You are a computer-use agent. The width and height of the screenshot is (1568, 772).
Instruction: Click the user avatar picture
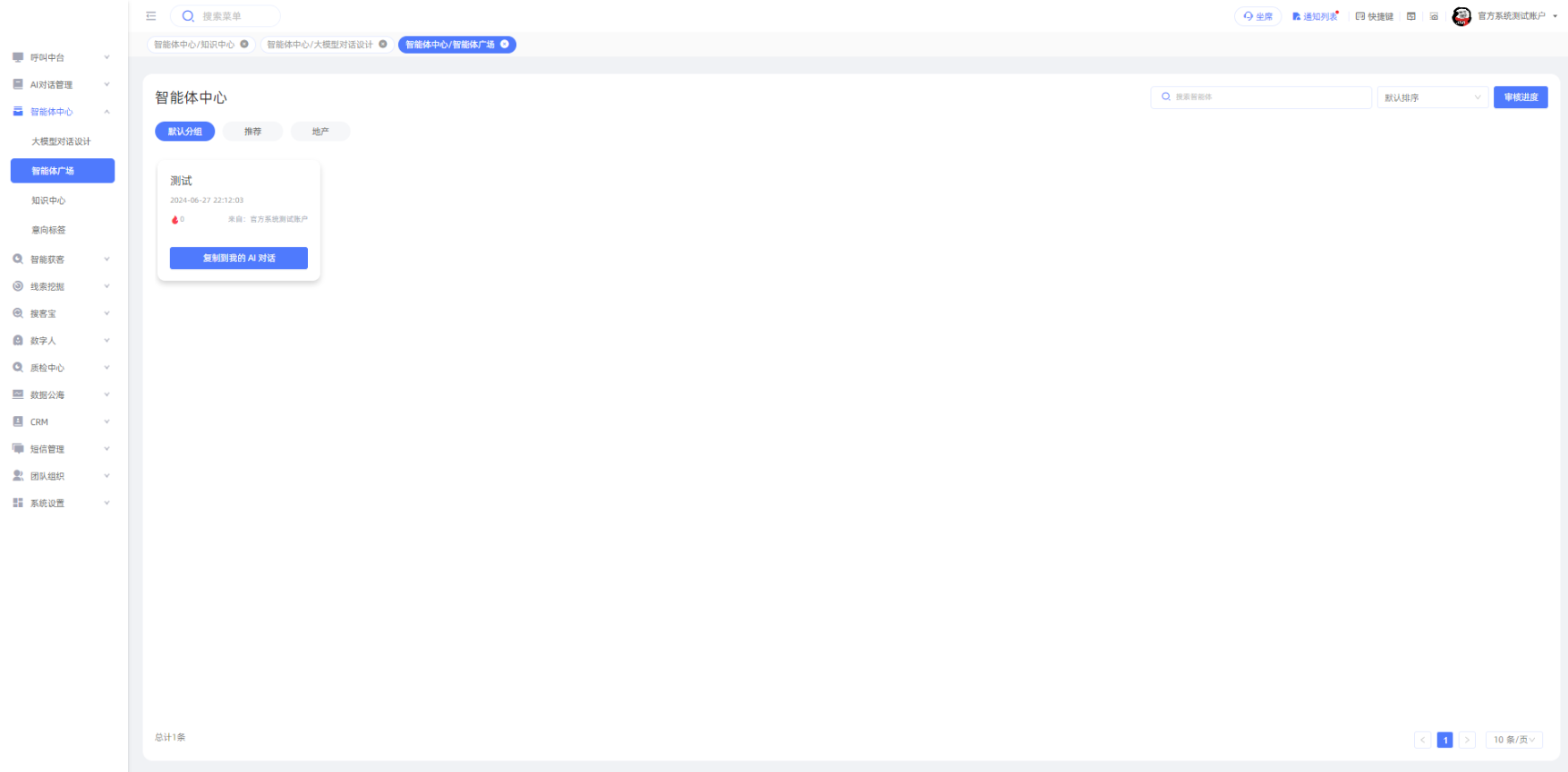point(1461,16)
